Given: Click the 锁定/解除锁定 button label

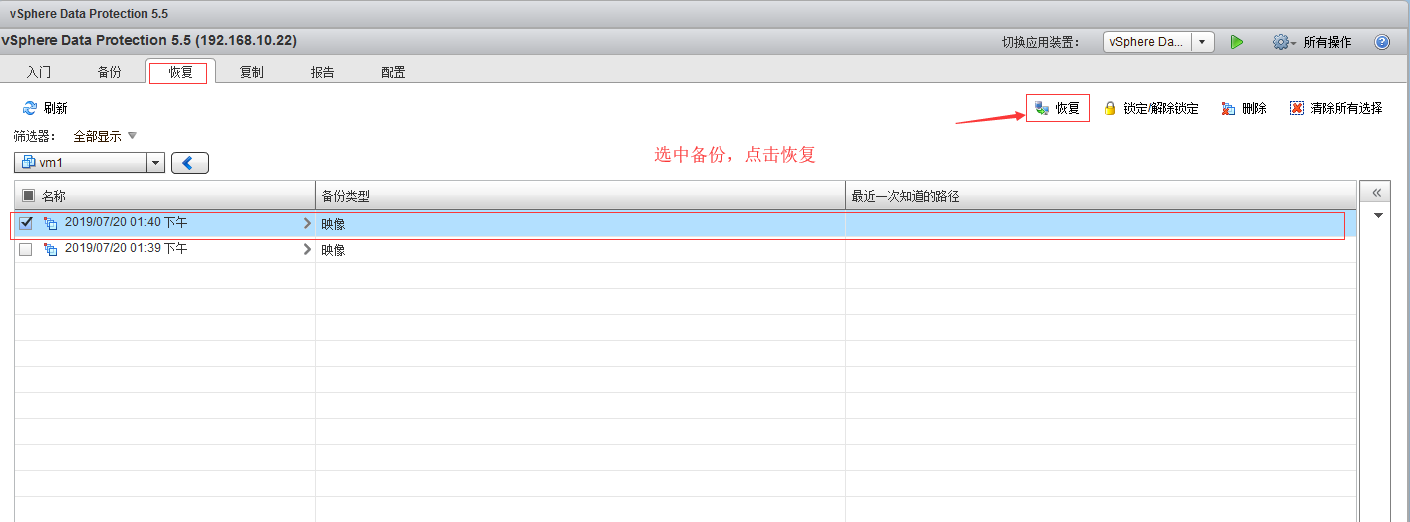Looking at the screenshot, I should point(1161,108).
